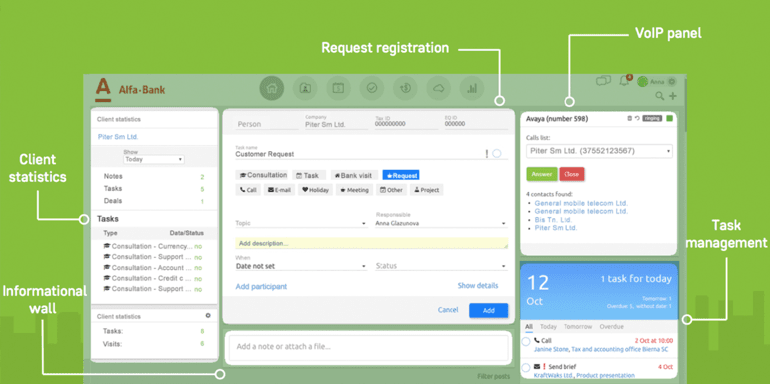Open the checkmark tasks icon in navigation
This screenshot has width=770, height=384.
click(x=372, y=88)
